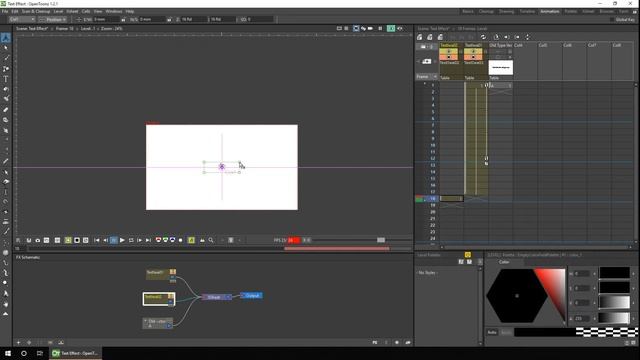Viewport: 640px width, 360px height.
Task: Click the frame slider handle in viewer
Action: point(381,240)
